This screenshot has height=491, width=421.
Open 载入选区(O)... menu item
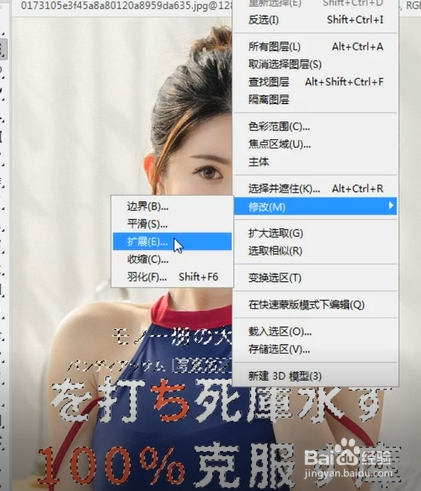tap(315, 331)
